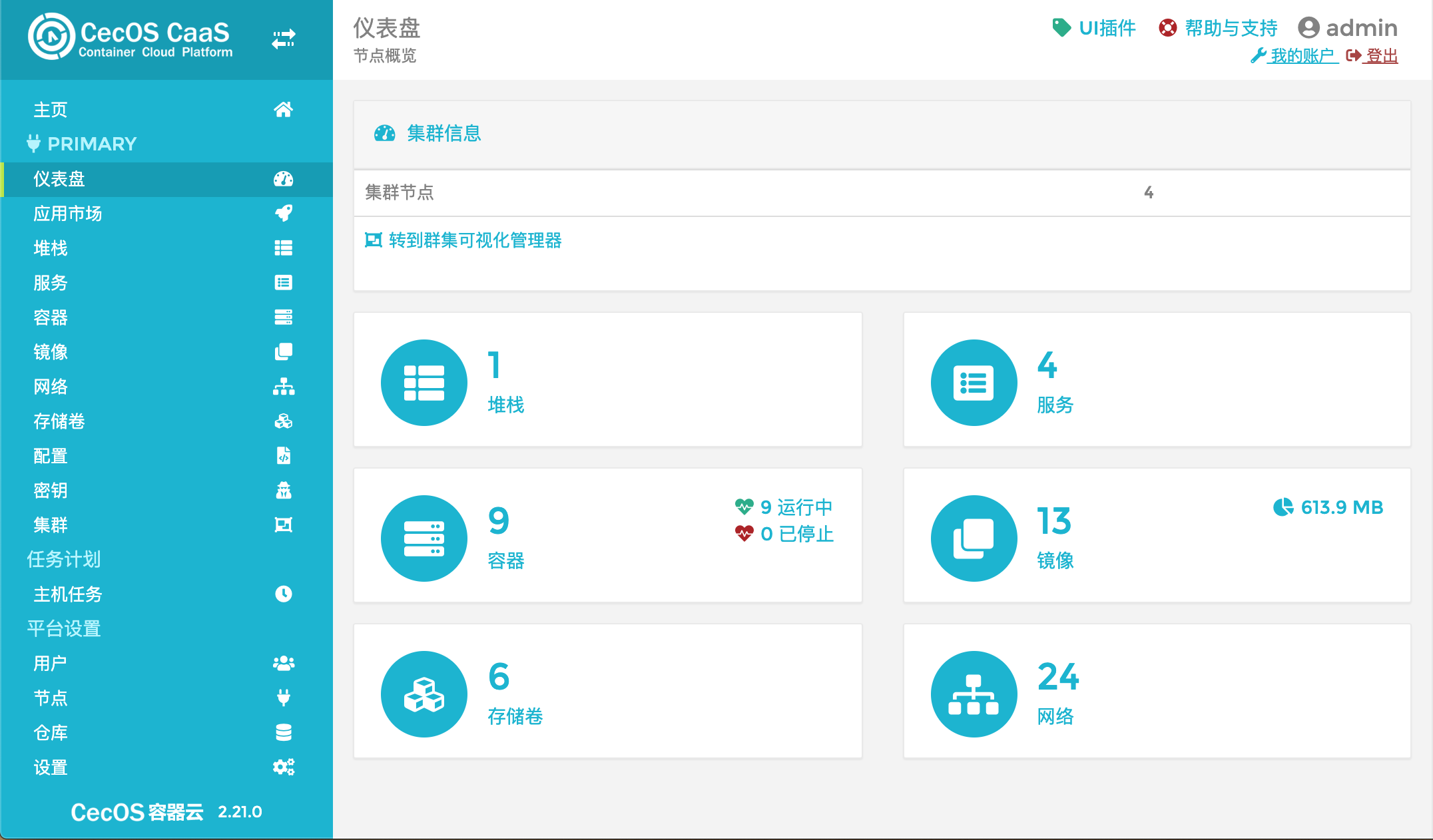Image resolution: width=1433 pixels, height=840 pixels.
Task: Click the 登出 logout link
Action: click(x=1381, y=56)
